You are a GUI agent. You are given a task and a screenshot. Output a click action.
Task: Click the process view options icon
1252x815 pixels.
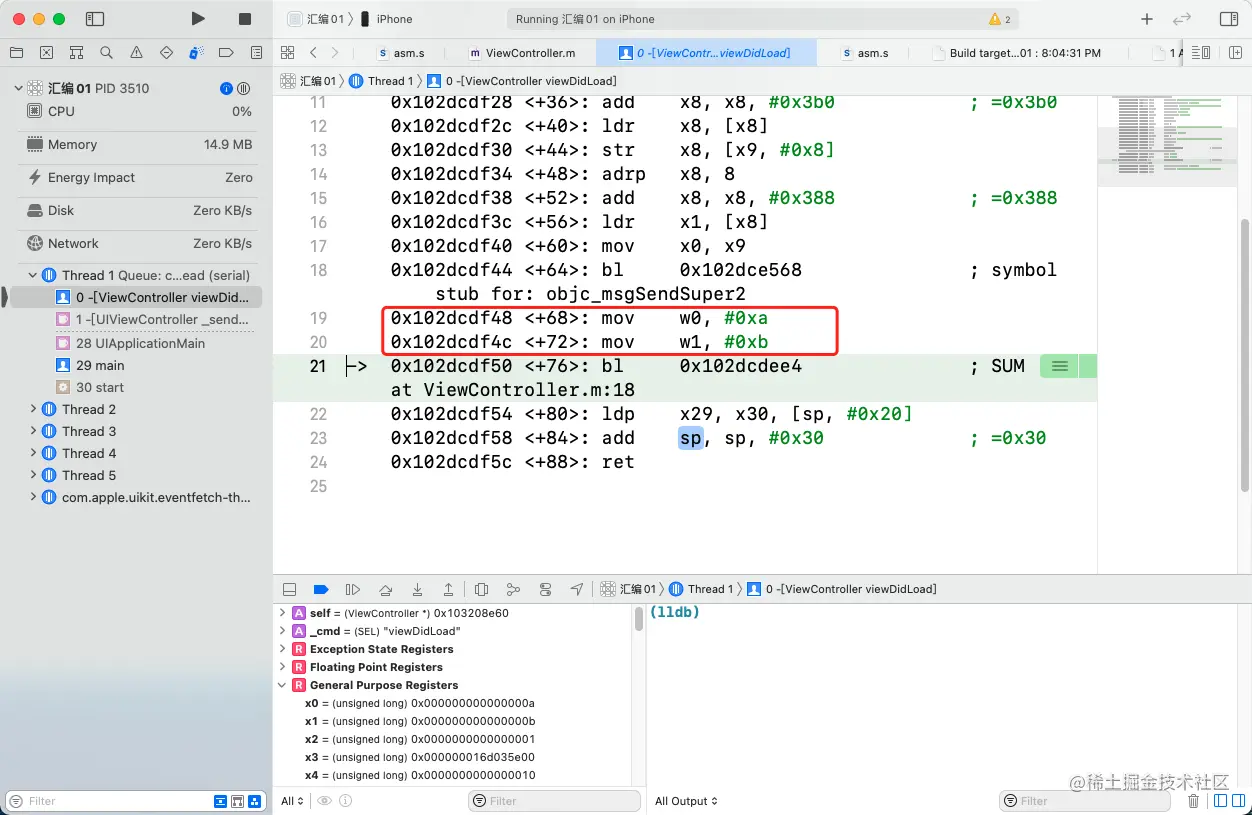tap(243, 88)
